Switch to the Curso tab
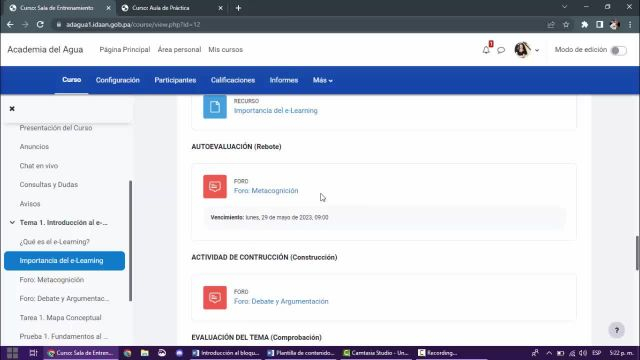 (x=71, y=80)
